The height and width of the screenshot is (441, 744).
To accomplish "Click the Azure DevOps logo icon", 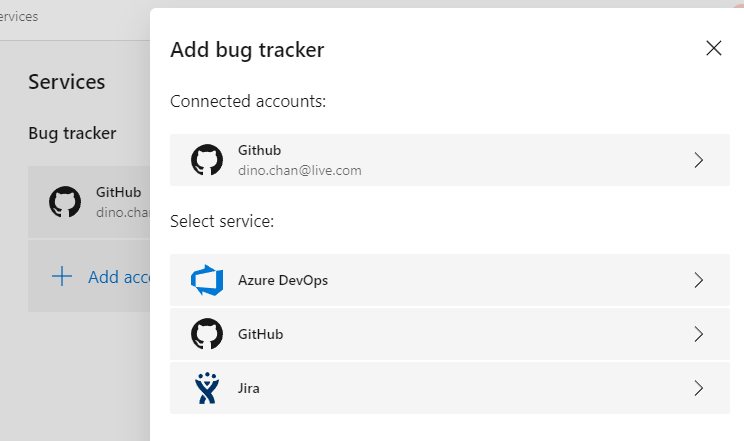I will click(207, 280).
